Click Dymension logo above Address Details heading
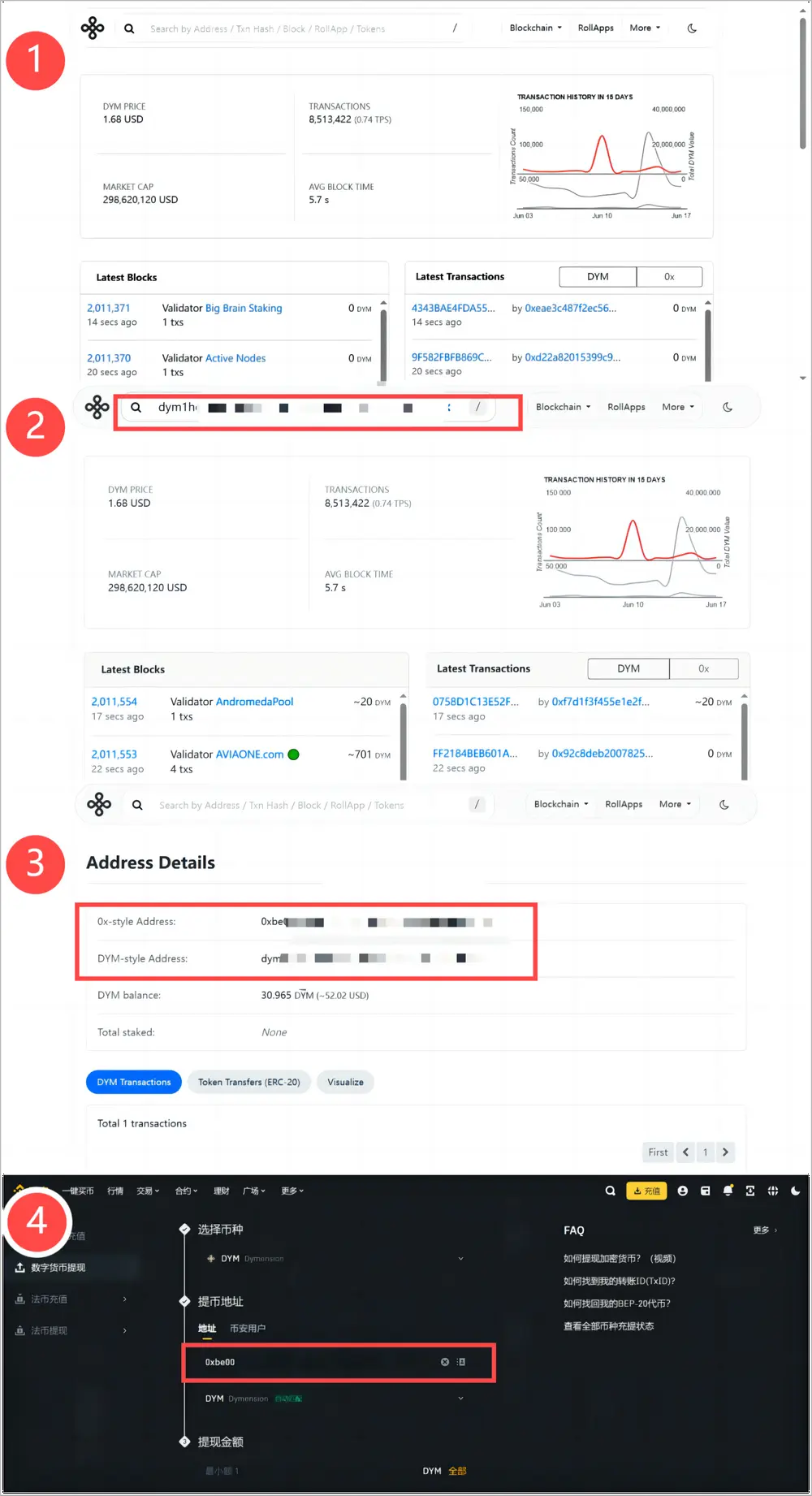812x1496 pixels. click(x=99, y=804)
